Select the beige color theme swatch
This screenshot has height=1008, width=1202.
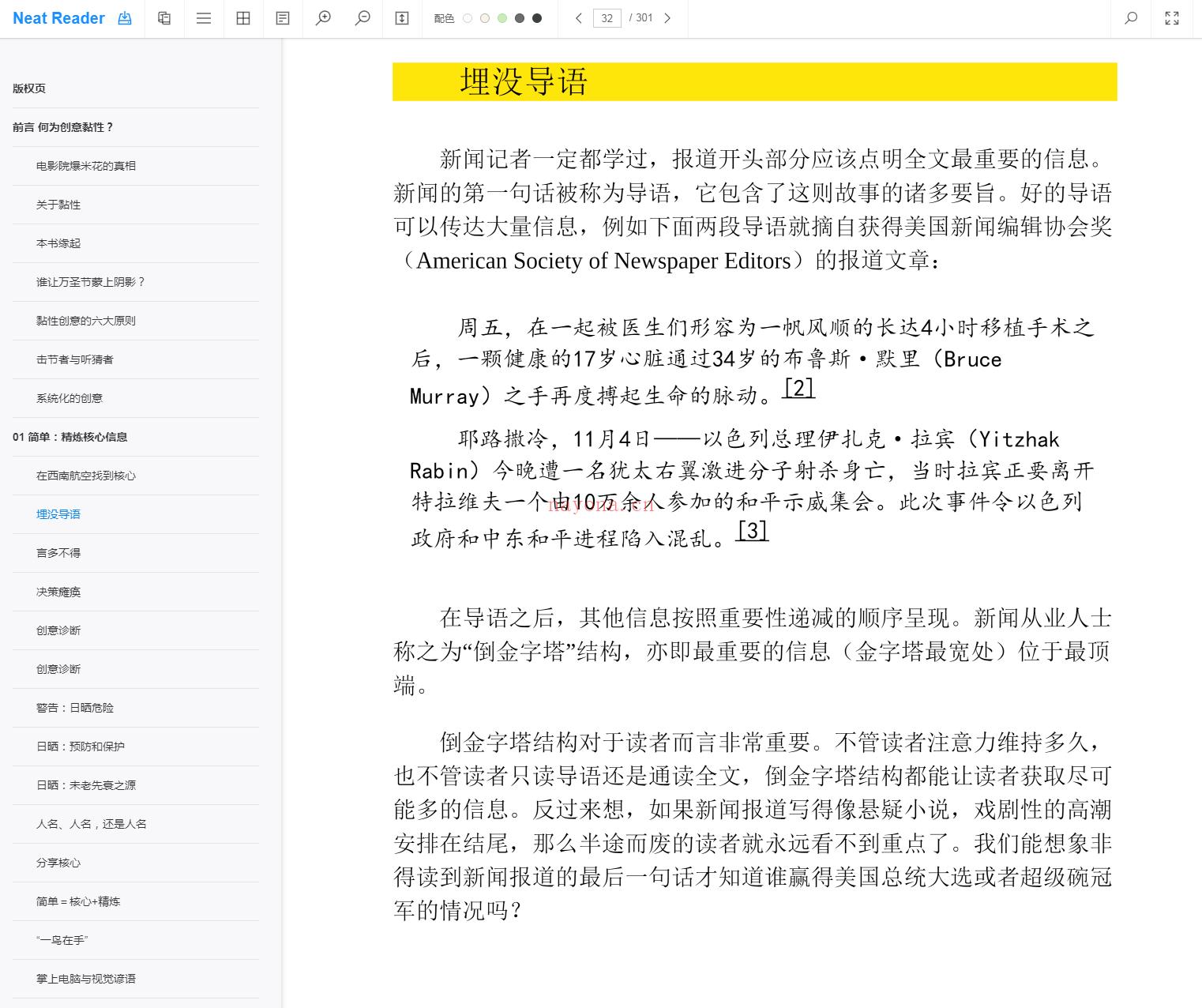[x=485, y=18]
